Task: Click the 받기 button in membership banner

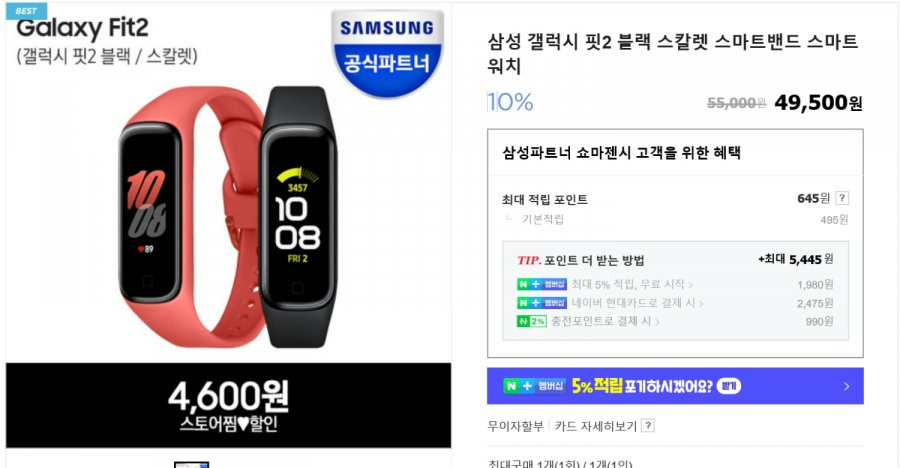Action: tap(729, 386)
